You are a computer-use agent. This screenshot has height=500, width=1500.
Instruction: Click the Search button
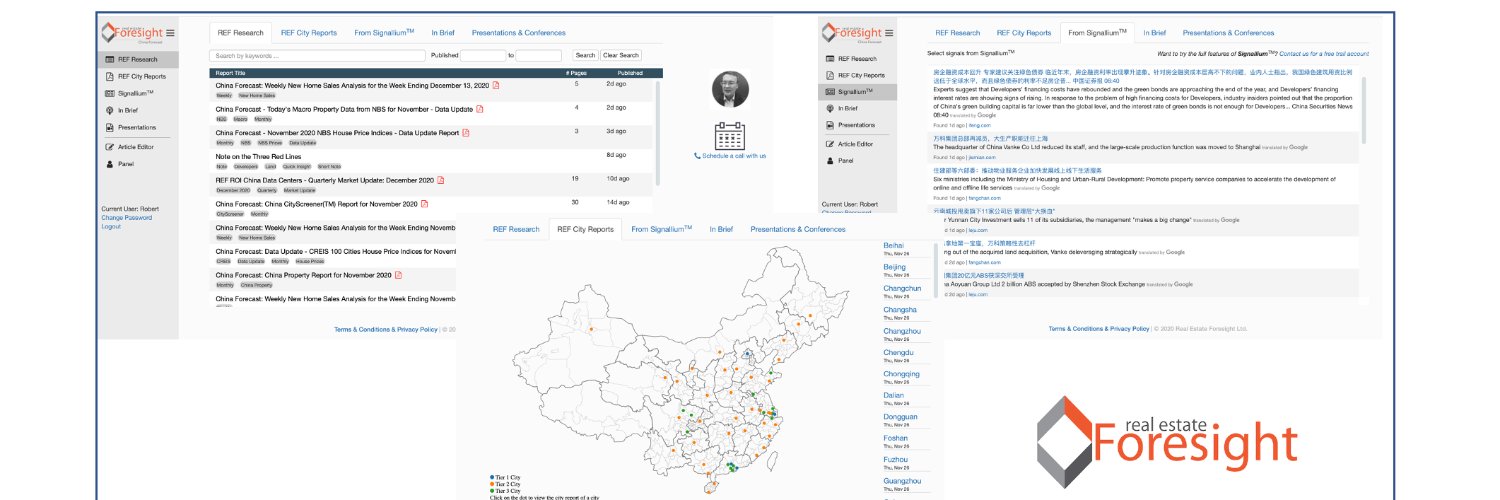pos(585,56)
